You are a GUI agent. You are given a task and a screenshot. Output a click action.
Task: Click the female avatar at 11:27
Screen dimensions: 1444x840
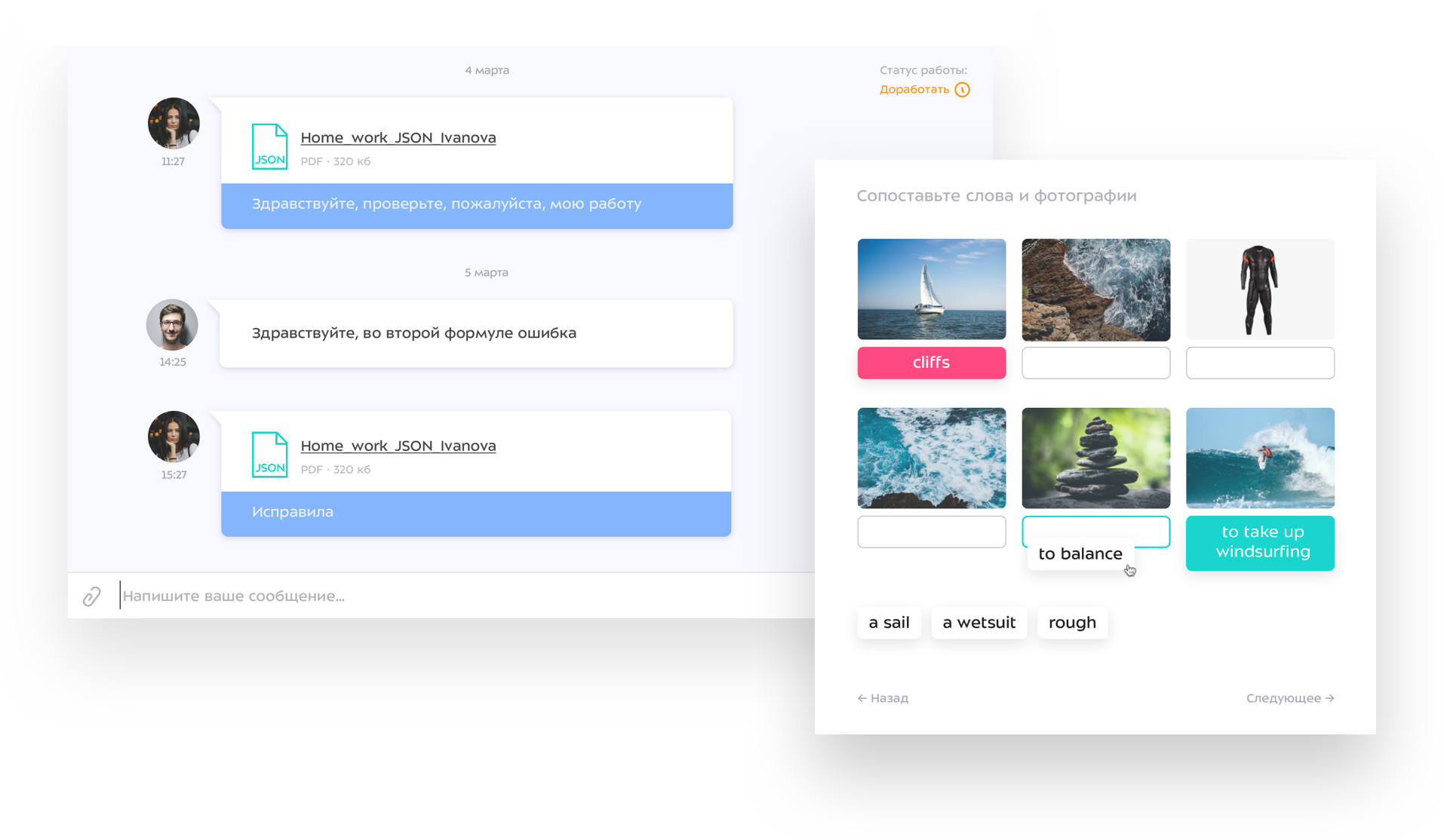point(174,124)
